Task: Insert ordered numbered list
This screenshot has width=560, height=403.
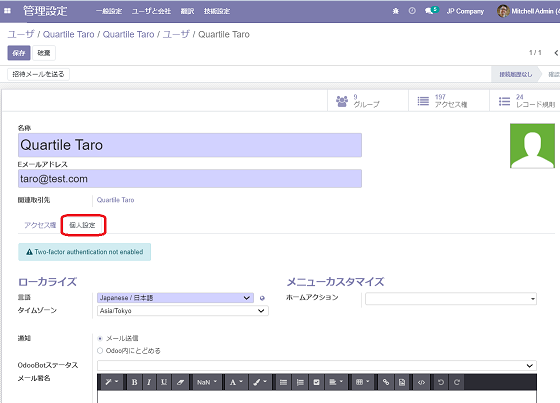Action: coord(300,382)
